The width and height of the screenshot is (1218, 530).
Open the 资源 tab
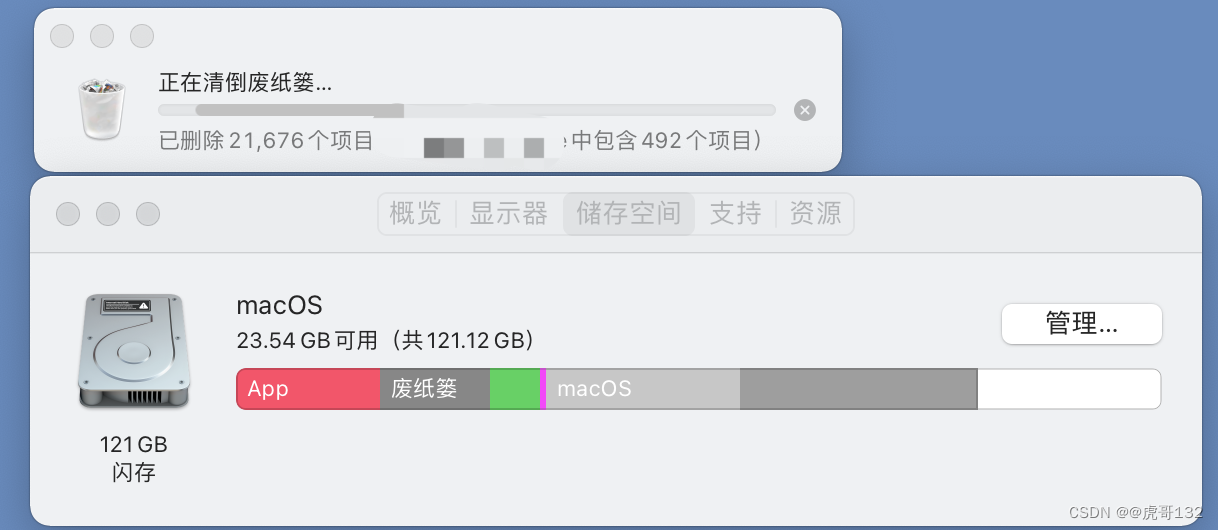tap(815, 213)
